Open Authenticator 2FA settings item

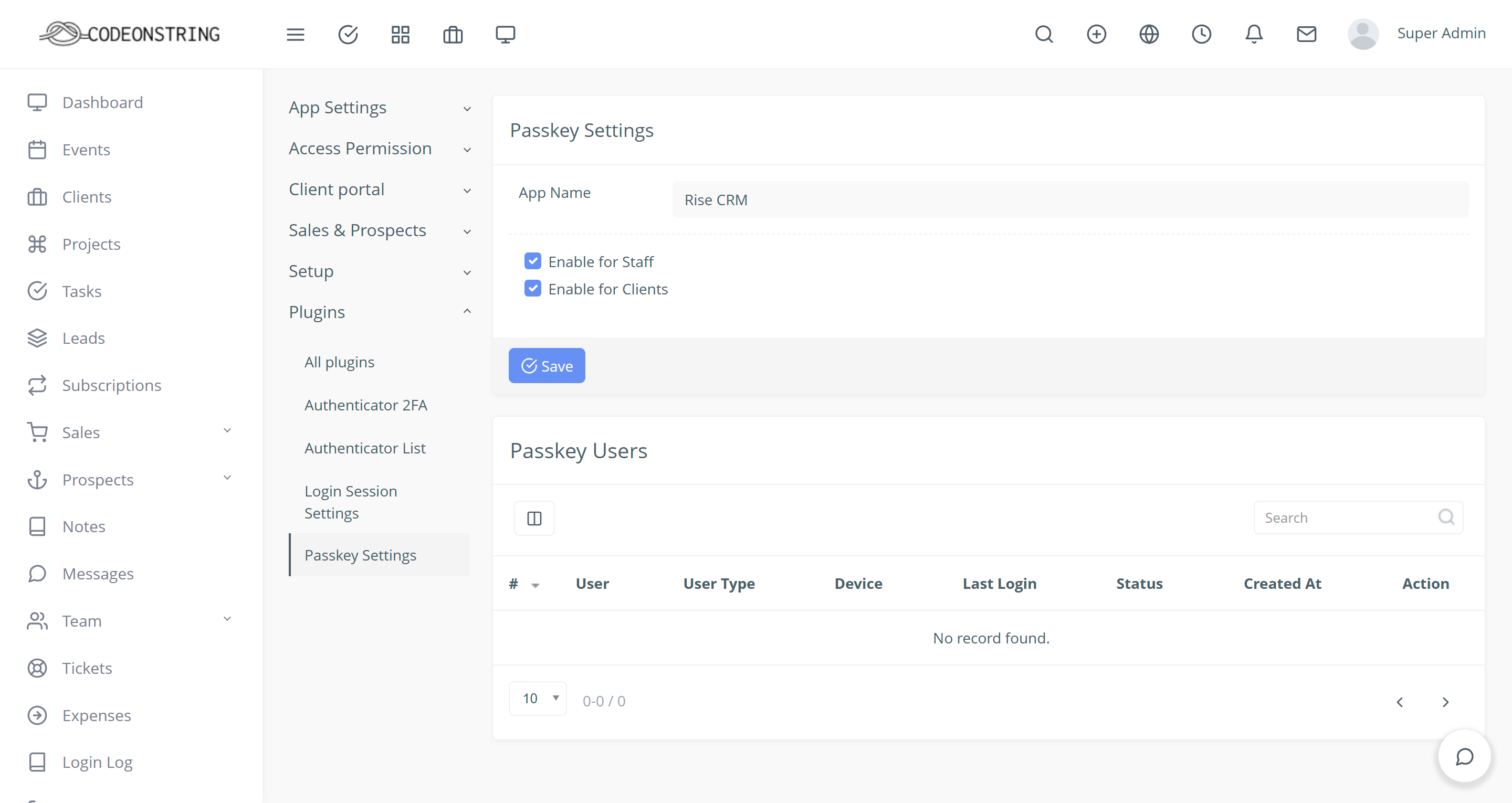click(x=365, y=405)
